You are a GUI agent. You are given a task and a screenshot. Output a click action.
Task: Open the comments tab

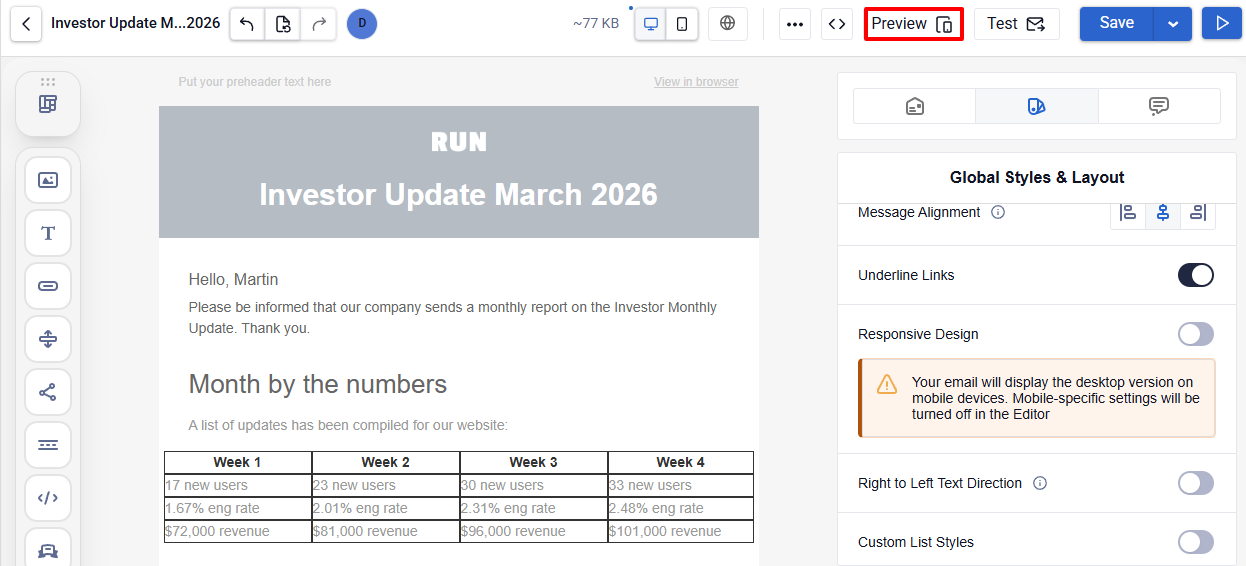pos(1159,106)
